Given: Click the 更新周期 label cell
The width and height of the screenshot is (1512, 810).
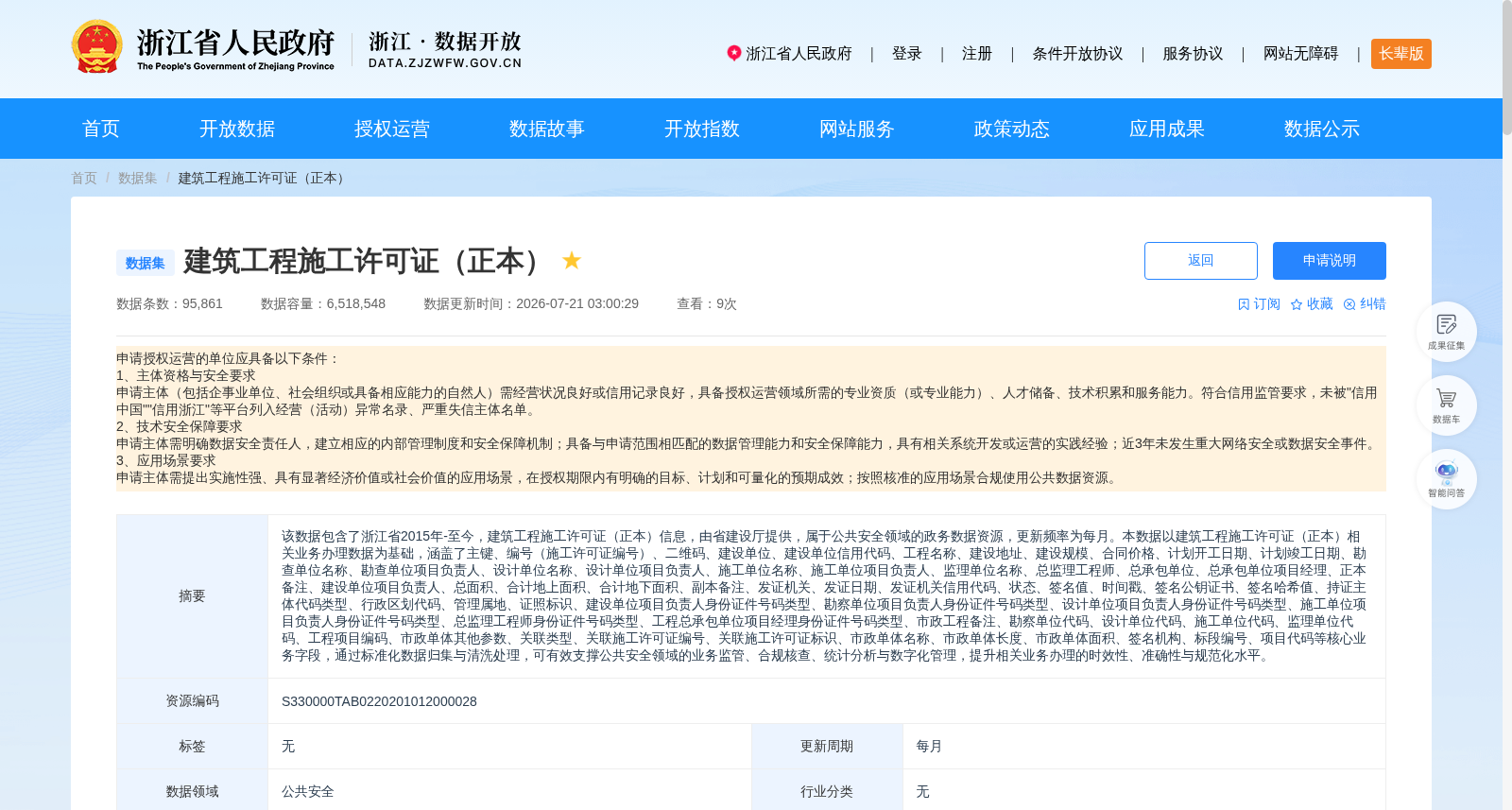Looking at the screenshot, I should [x=827, y=747].
